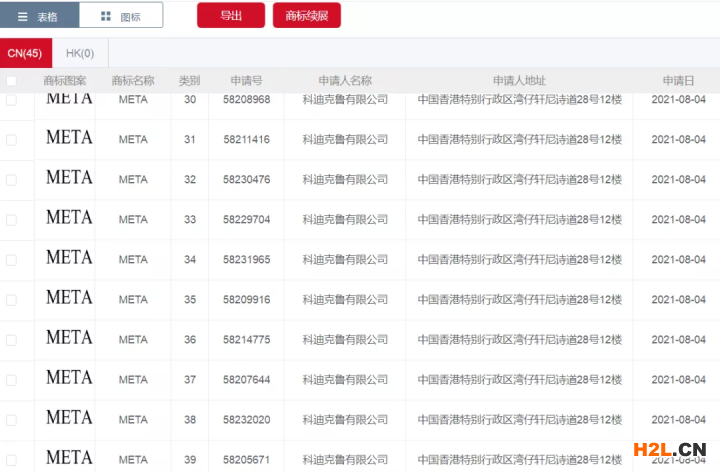Open the HK(0) tab
This screenshot has height=472, width=720.
tap(80, 53)
